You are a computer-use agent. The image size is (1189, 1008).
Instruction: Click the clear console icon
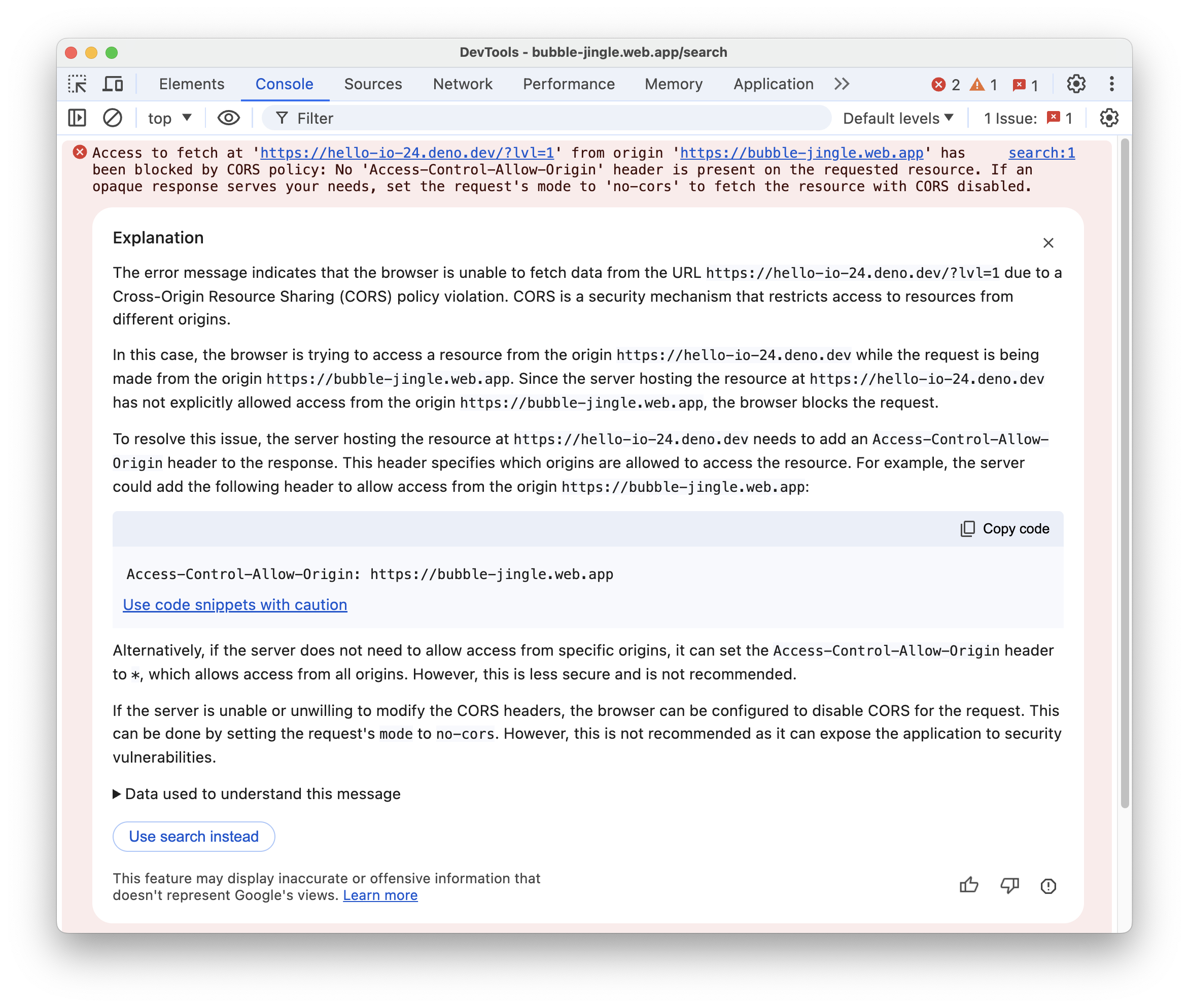(112, 119)
